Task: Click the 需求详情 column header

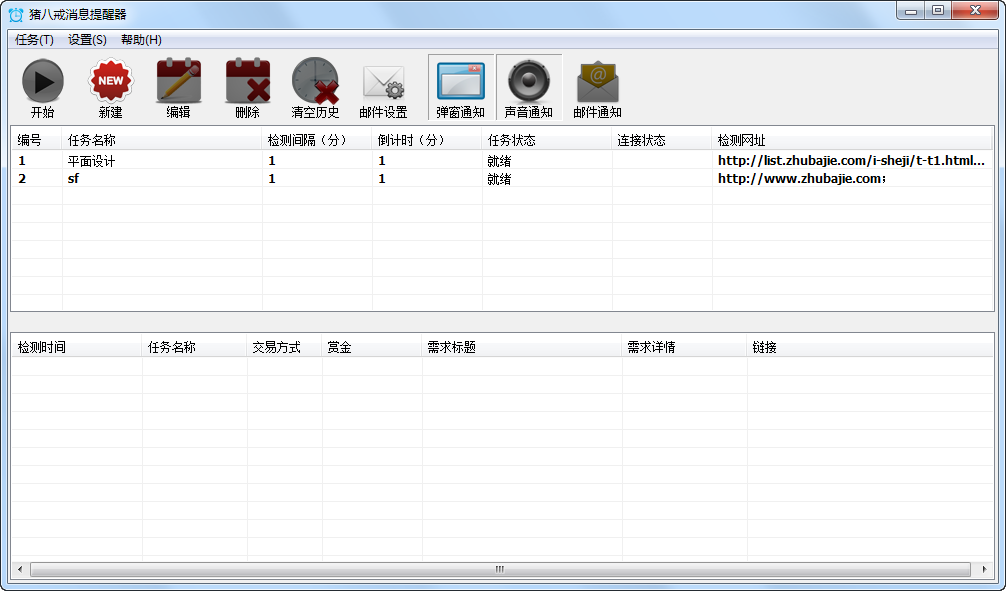Action: click(684, 348)
